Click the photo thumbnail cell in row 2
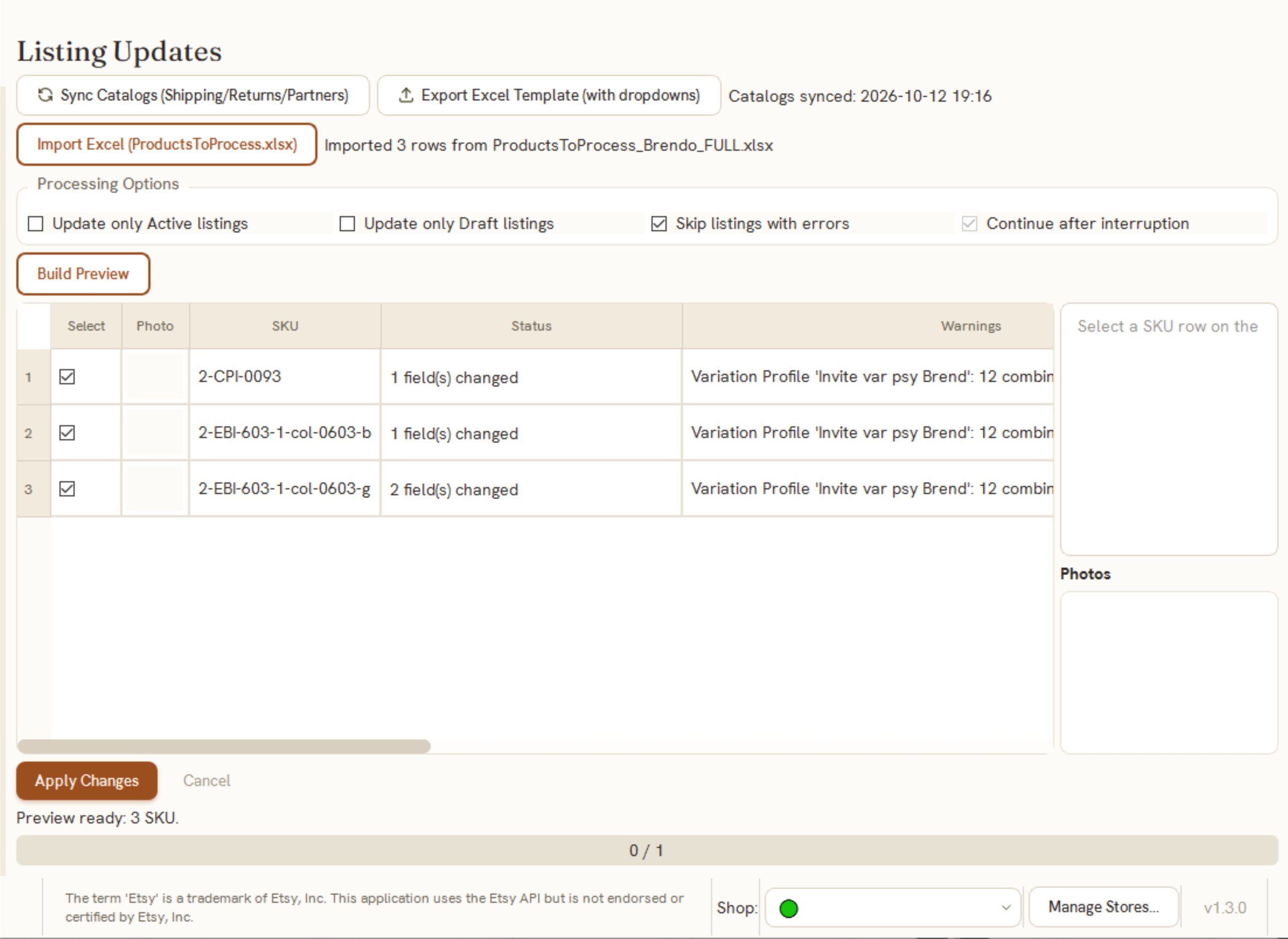Viewport: 1288px width, 939px height. [155, 433]
